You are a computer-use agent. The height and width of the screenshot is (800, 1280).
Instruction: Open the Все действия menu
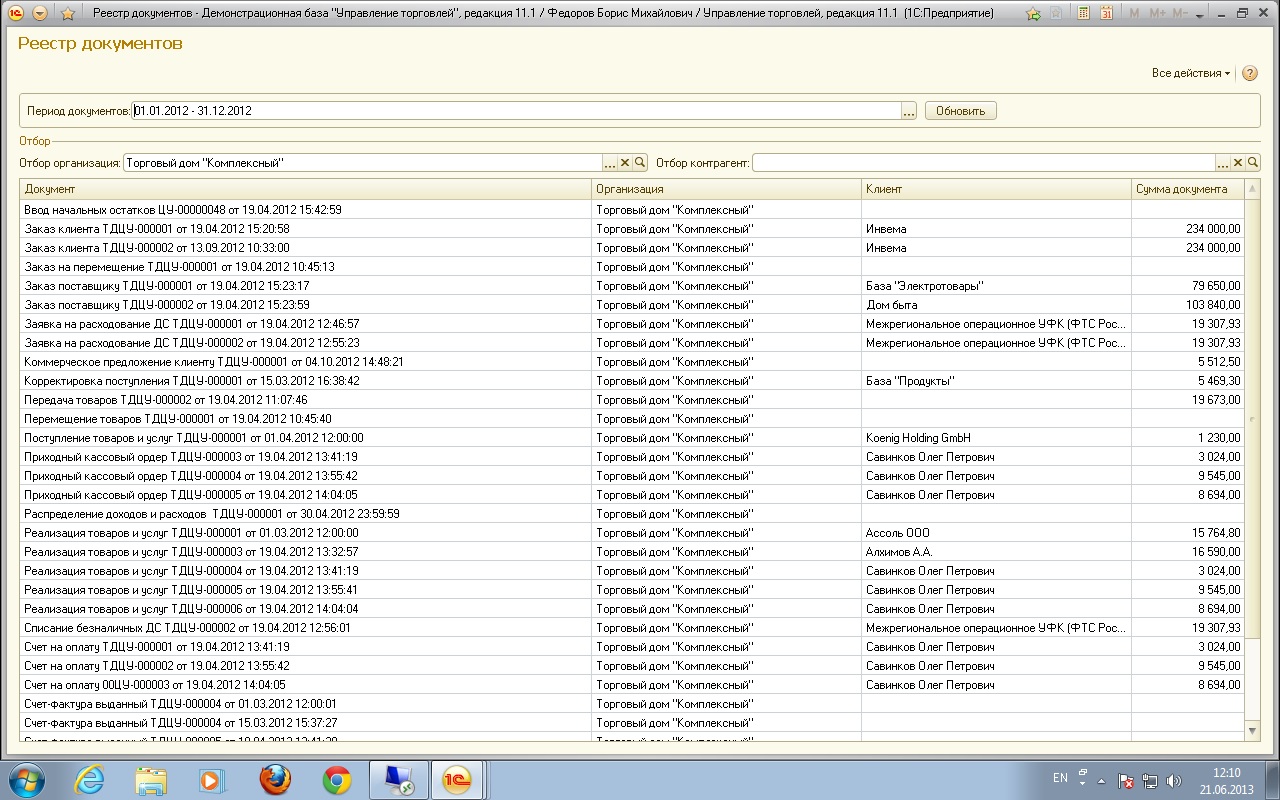[x=1190, y=73]
